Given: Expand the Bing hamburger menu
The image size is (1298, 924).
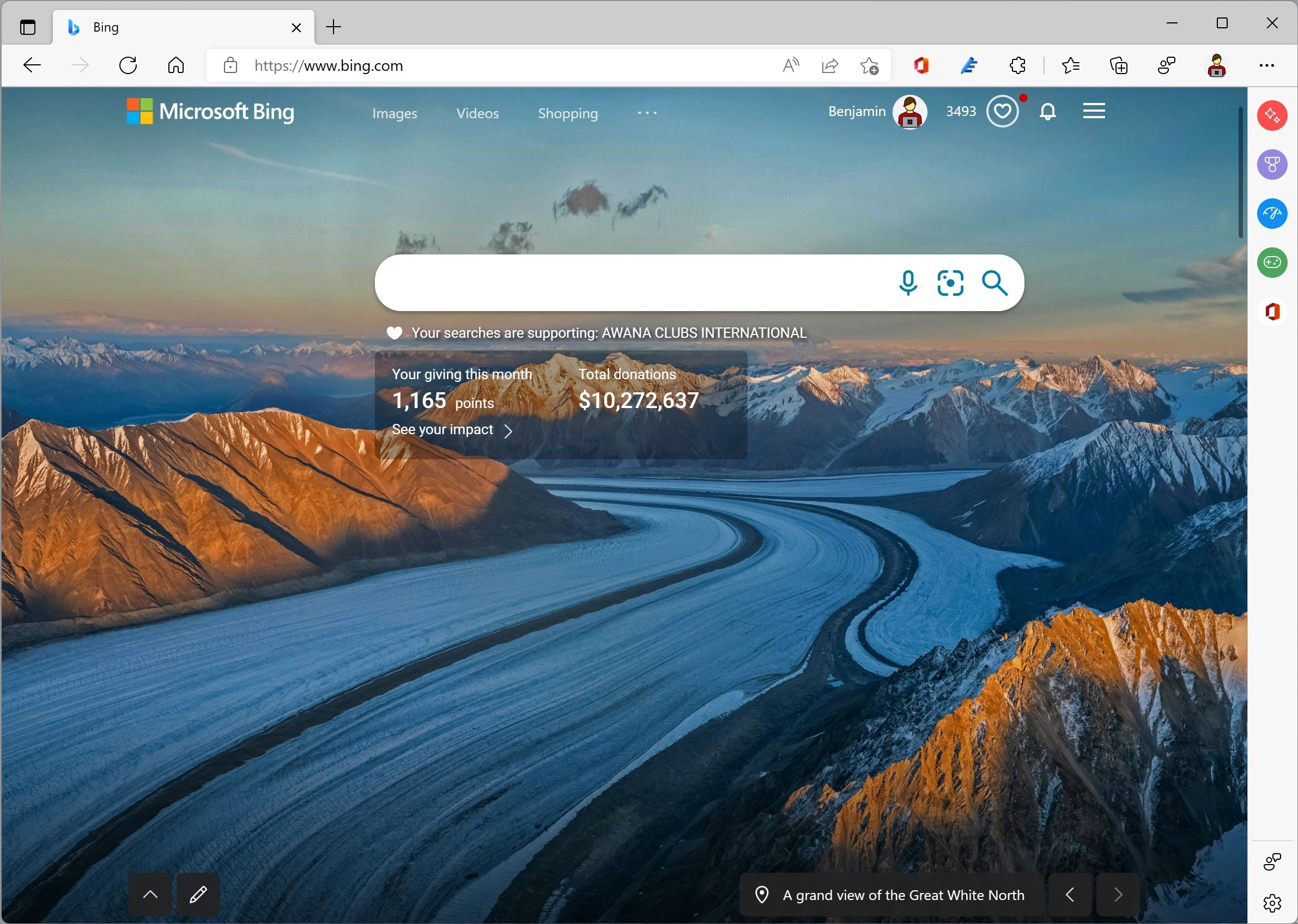Looking at the screenshot, I should pyautogui.click(x=1093, y=111).
